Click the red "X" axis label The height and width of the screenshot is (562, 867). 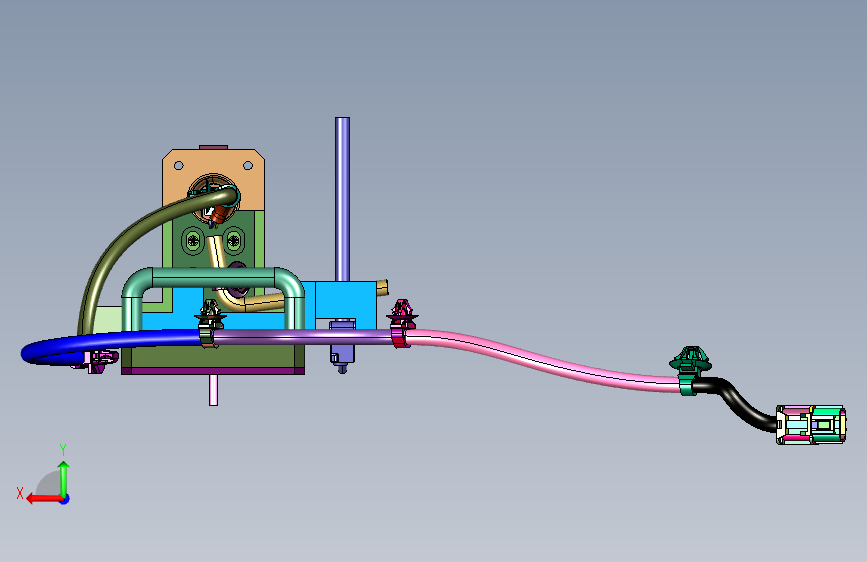pos(20,493)
